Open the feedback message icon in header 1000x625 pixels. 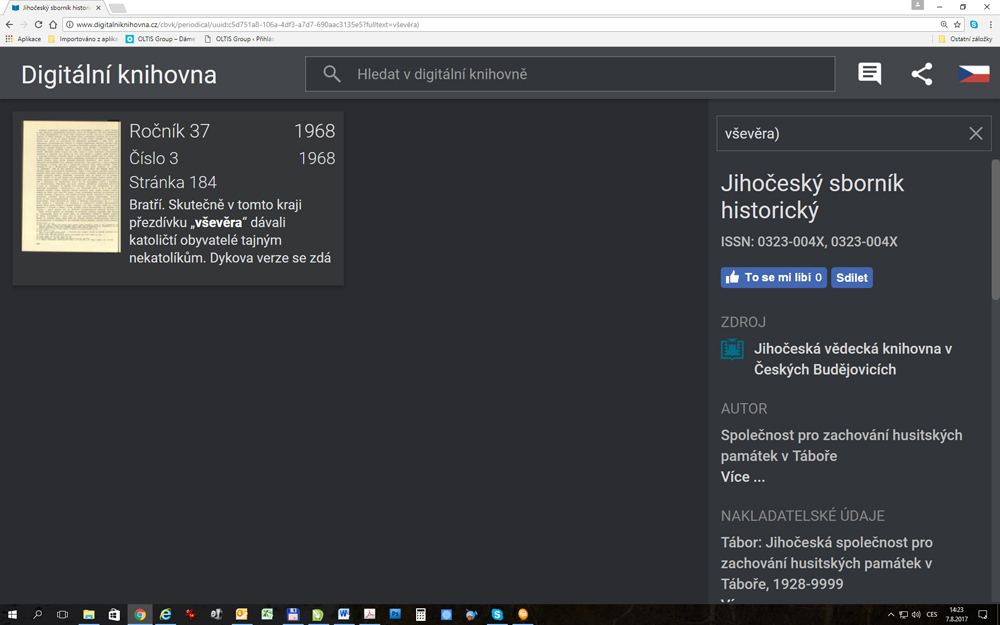click(x=869, y=74)
